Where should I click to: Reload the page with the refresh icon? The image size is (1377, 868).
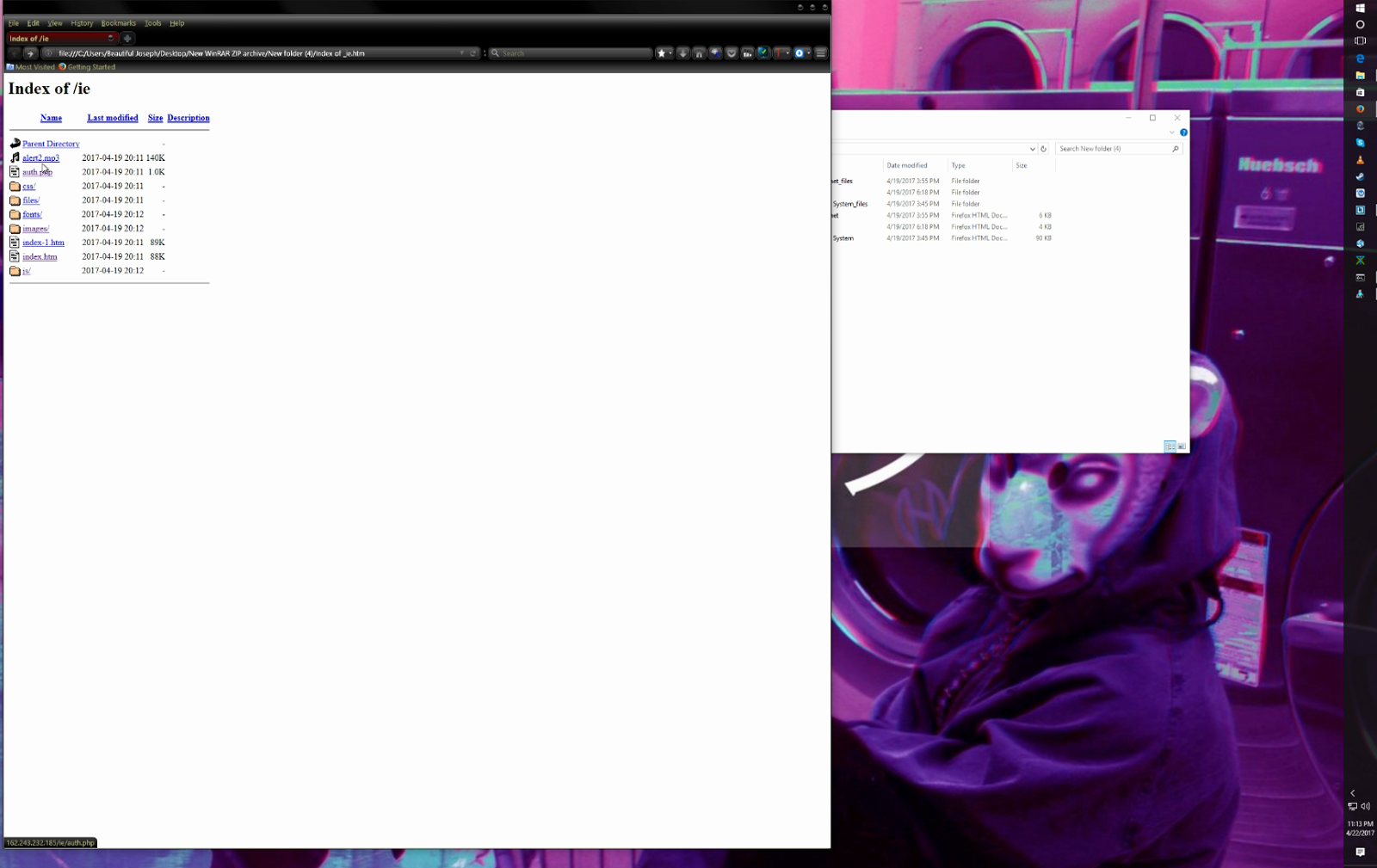[472, 53]
